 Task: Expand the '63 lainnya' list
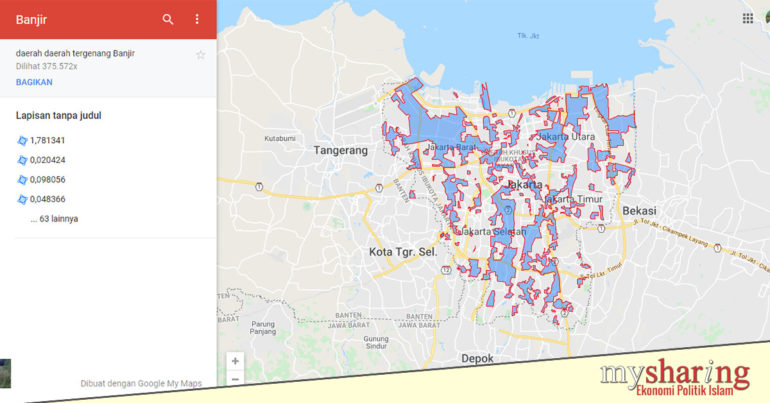(x=54, y=218)
